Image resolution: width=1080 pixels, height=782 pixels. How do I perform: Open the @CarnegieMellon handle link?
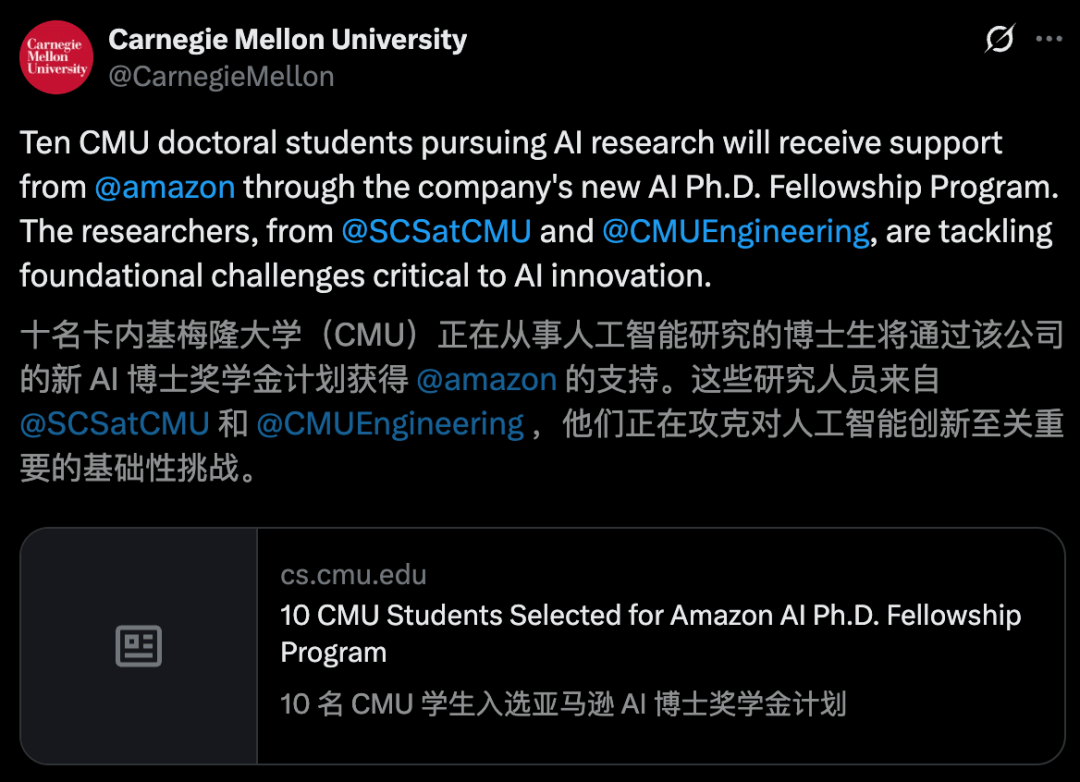tap(221, 77)
